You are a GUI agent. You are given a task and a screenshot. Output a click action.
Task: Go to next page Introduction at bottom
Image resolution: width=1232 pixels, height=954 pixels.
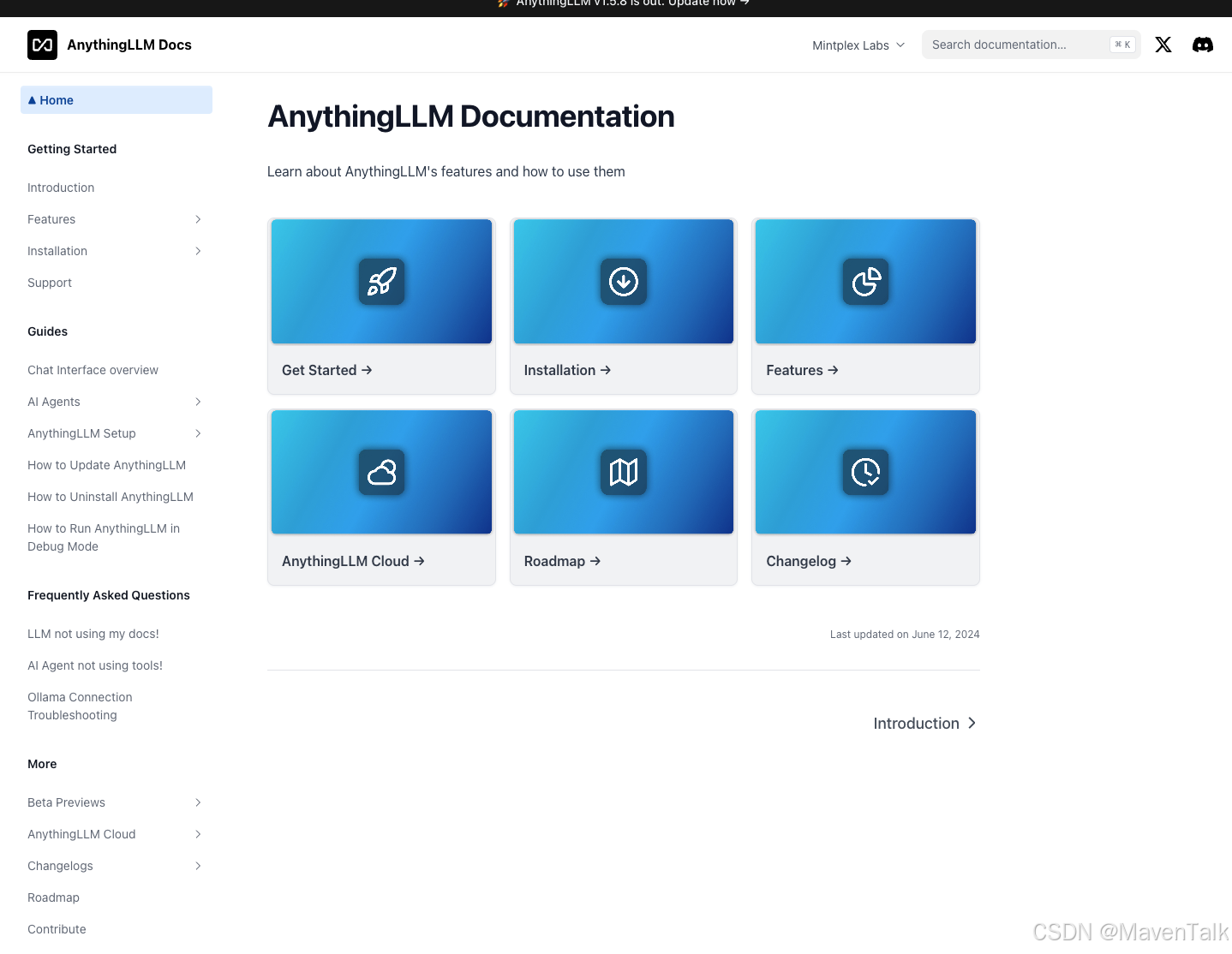(925, 723)
